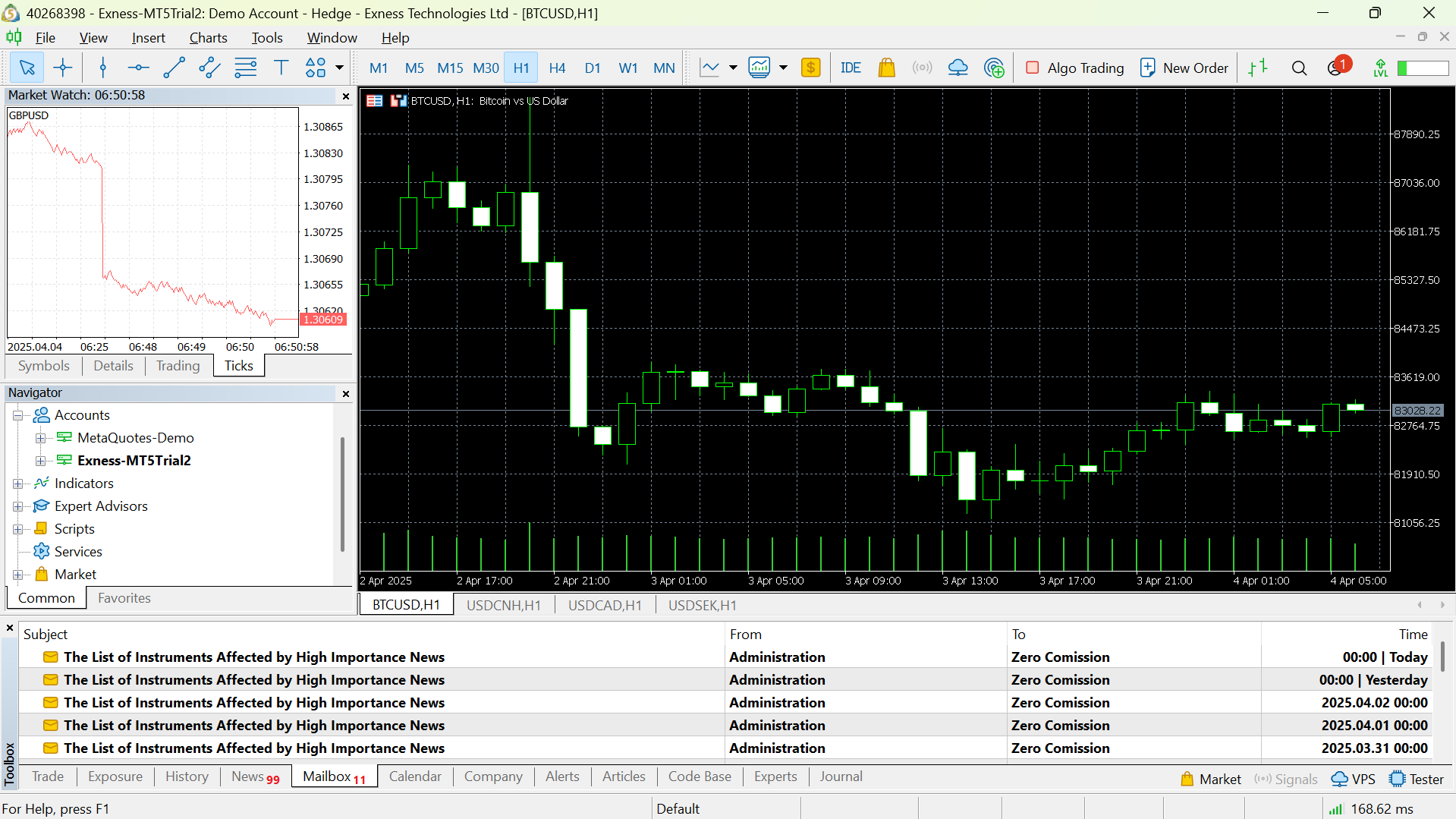Image resolution: width=1456 pixels, height=819 pixels.
Task: Collapse the Accounts tree node
Action: tap(17, 415)
